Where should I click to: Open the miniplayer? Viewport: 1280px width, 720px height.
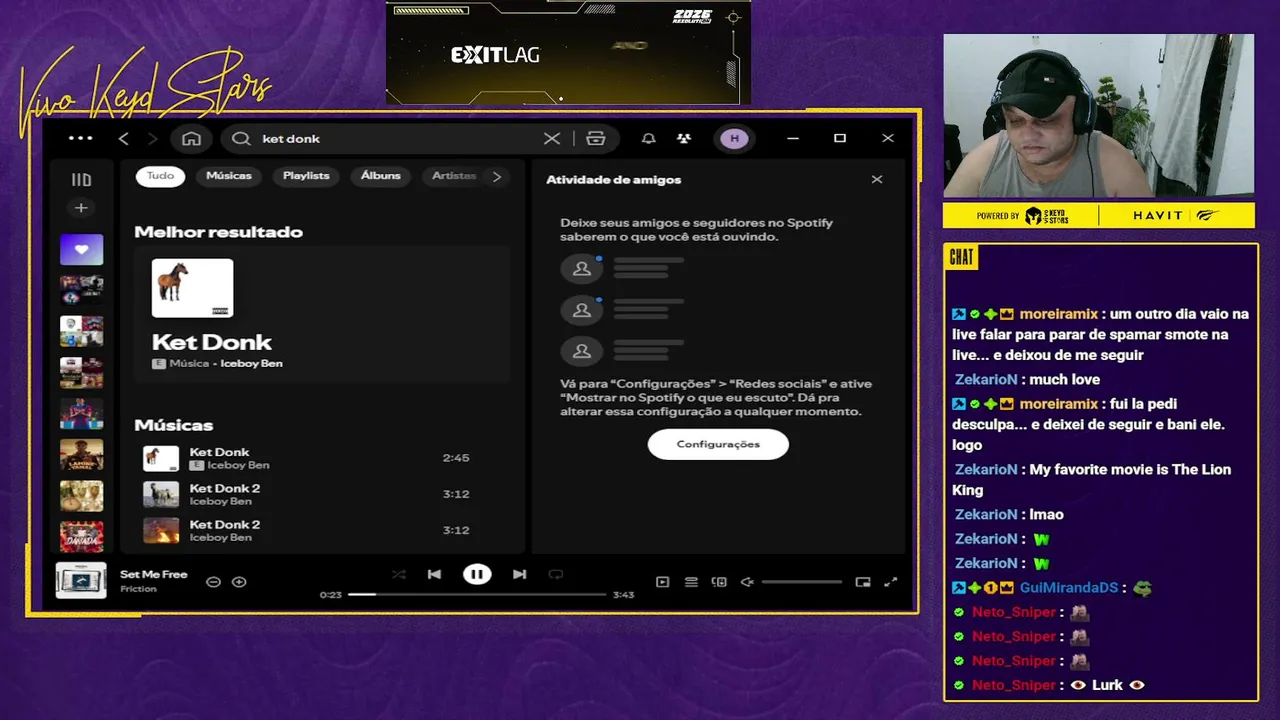[x=863, y=582]
